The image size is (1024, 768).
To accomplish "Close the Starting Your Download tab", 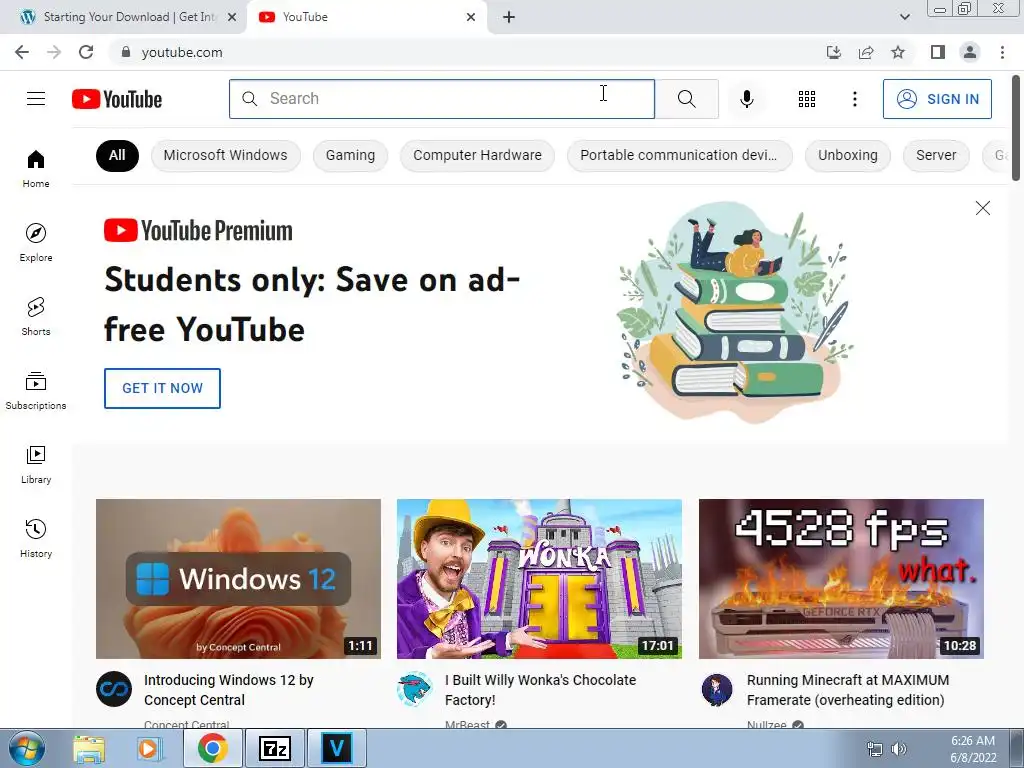I will click(232, 17).
